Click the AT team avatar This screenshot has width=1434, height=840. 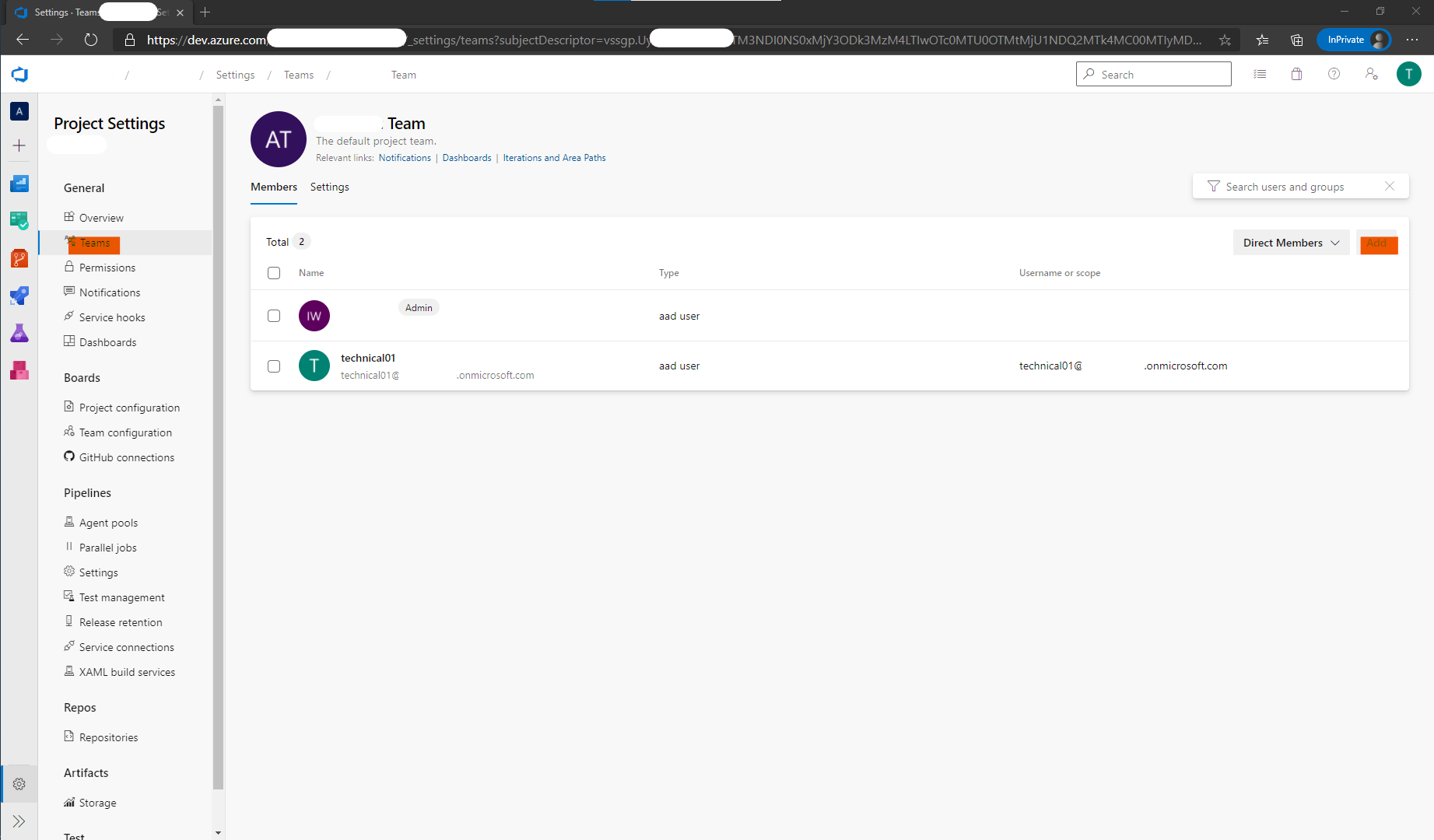(x=279, y=139)
